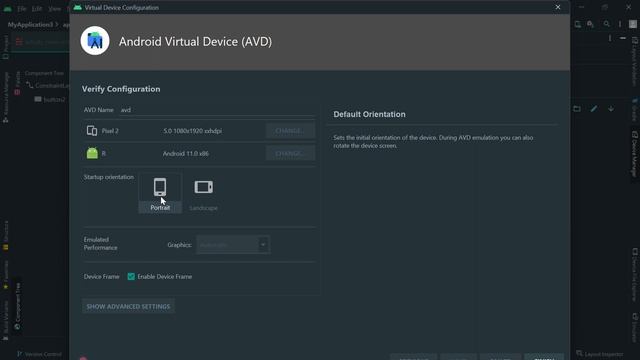The width and height of the screenshot is (640, 360).
Task: Click the Pixel 2 device icon
Action: [92, 131]
